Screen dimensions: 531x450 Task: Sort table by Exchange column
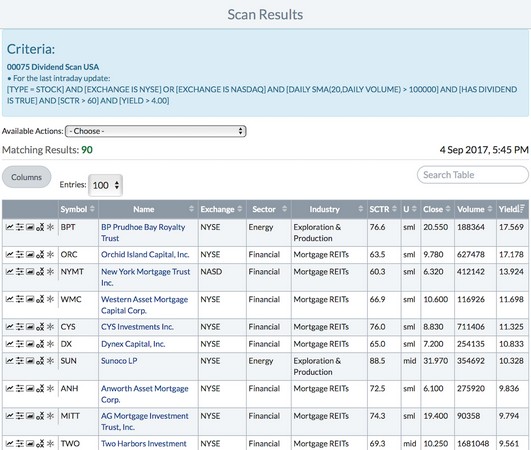[x=221, y=210]
